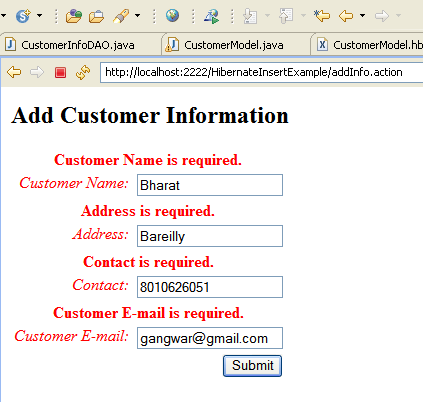Open the new package folder icon
The image size is (423, 402).
pos(74,16)
